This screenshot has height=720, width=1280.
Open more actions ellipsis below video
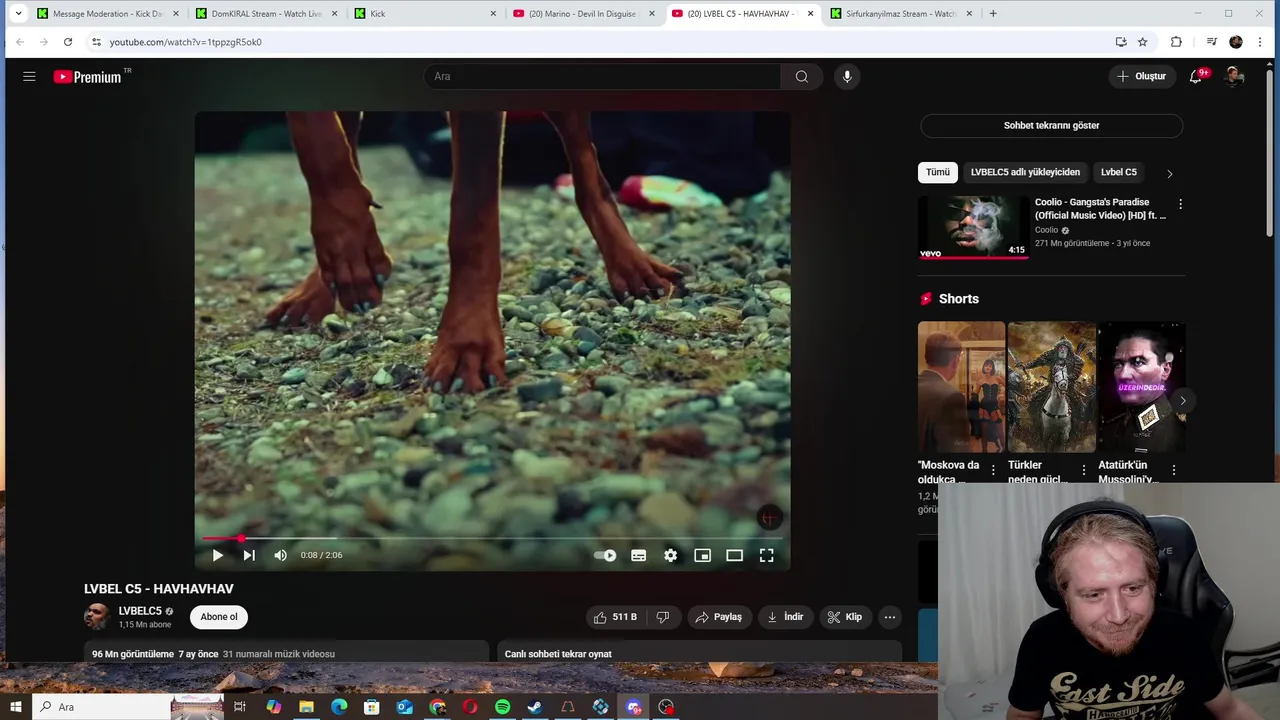(890, 617)
